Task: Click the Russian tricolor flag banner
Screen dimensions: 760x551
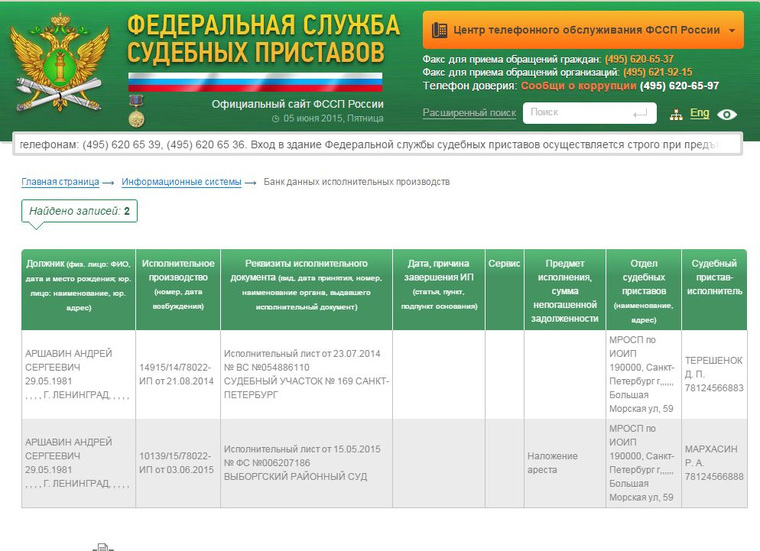Action: (x=255, y=82)
